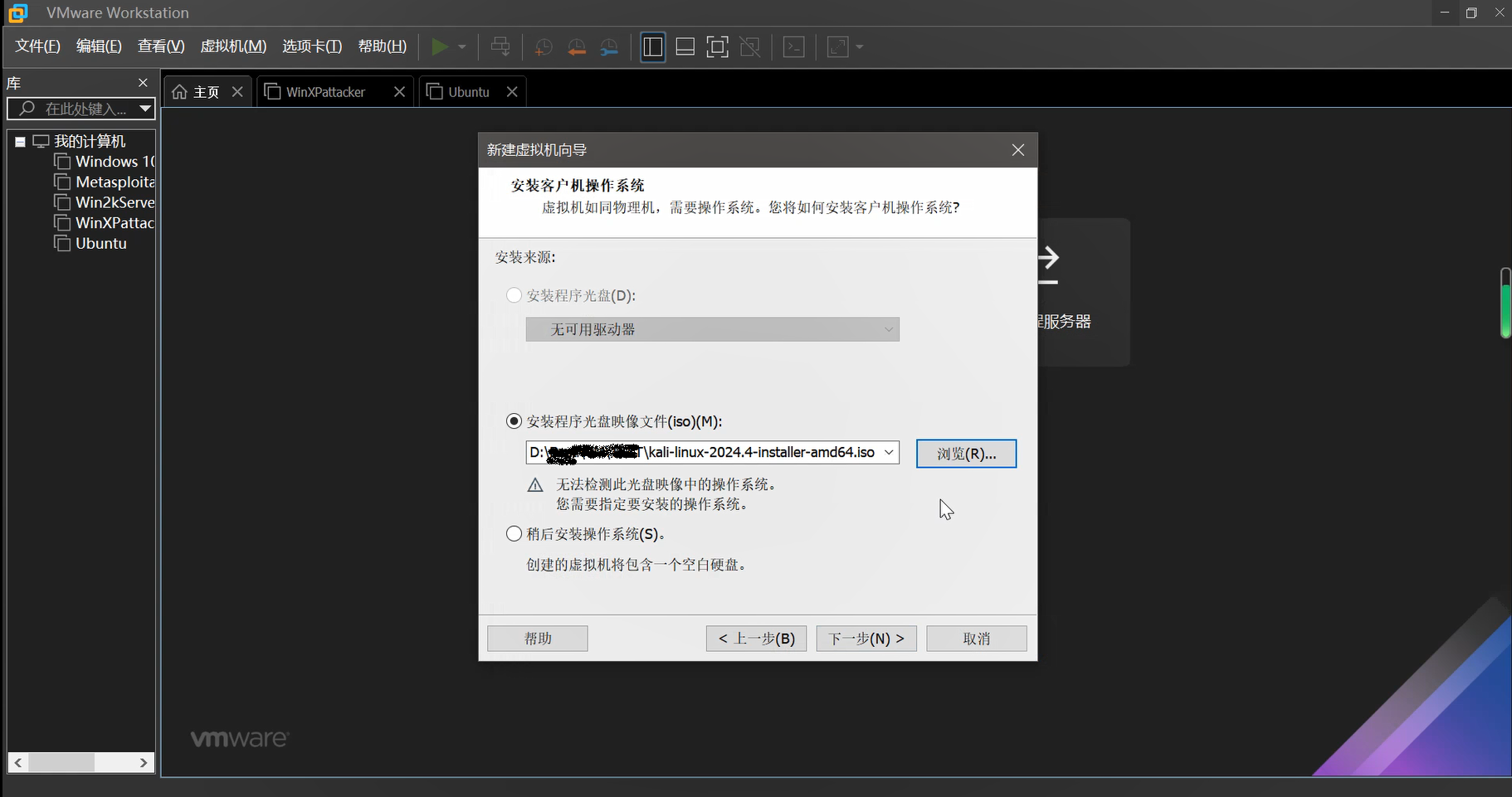Image resolution: width=1512 pixels, height=797 pixels.
Task: Click the Unity mode toolbar icon
Action: (750, 47)
